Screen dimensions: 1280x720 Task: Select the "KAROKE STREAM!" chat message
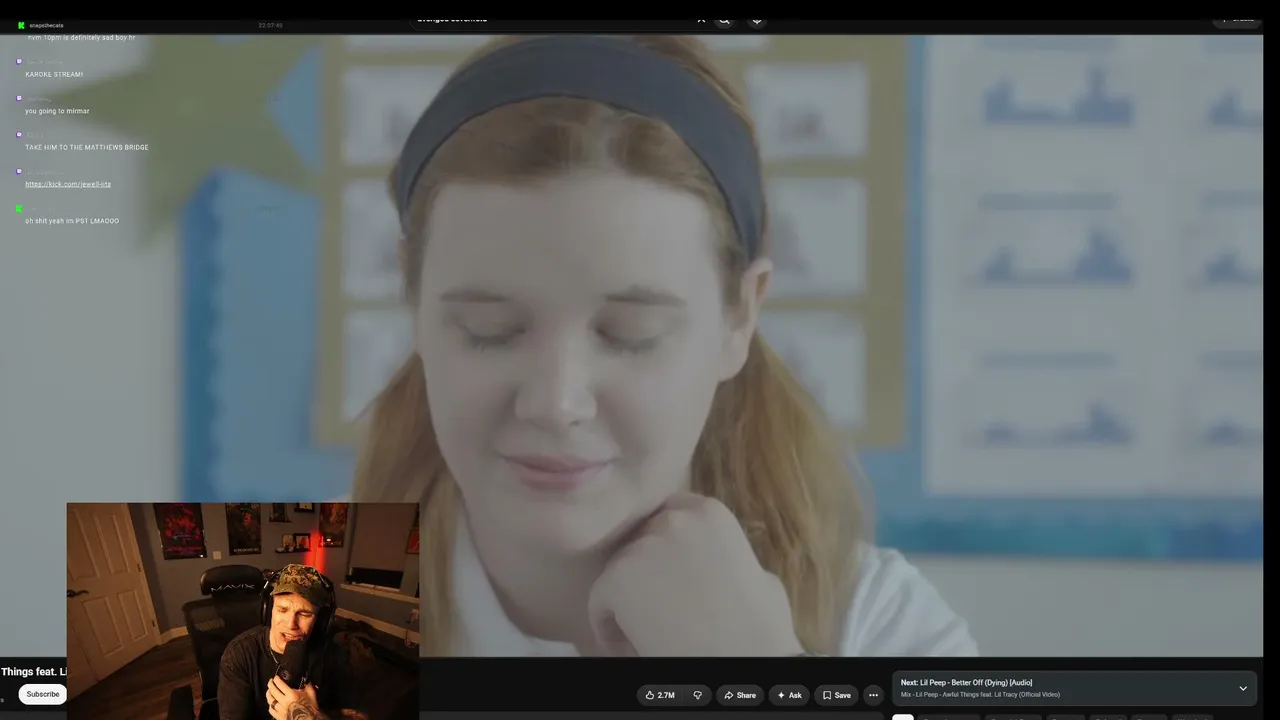[x=54, y=74]
